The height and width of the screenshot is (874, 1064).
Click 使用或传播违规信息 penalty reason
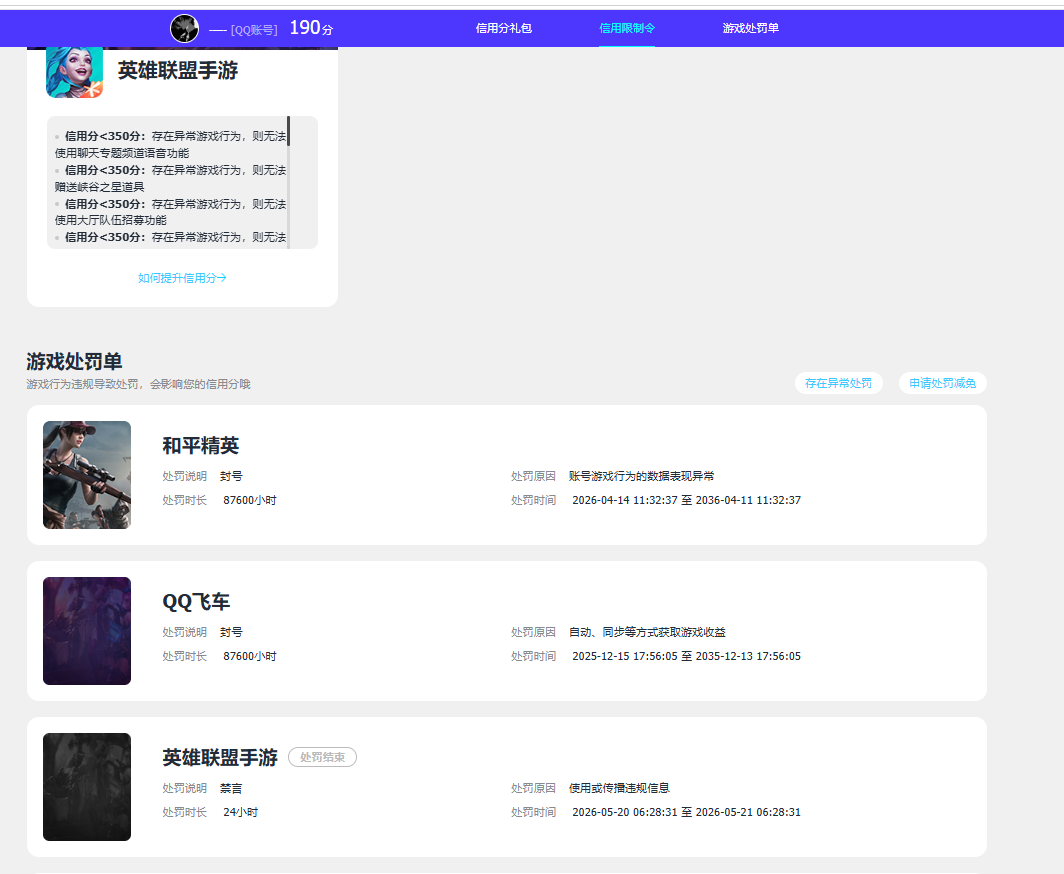click(x=619, y=788)
